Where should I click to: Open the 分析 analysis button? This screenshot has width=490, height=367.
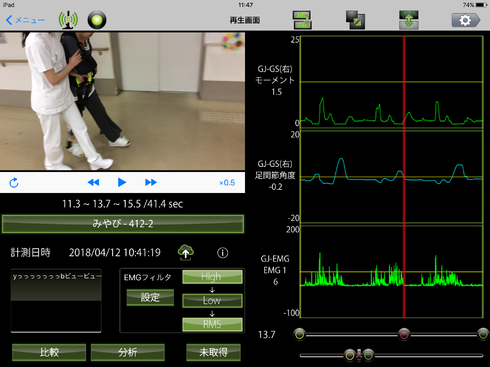coord(128,352)
